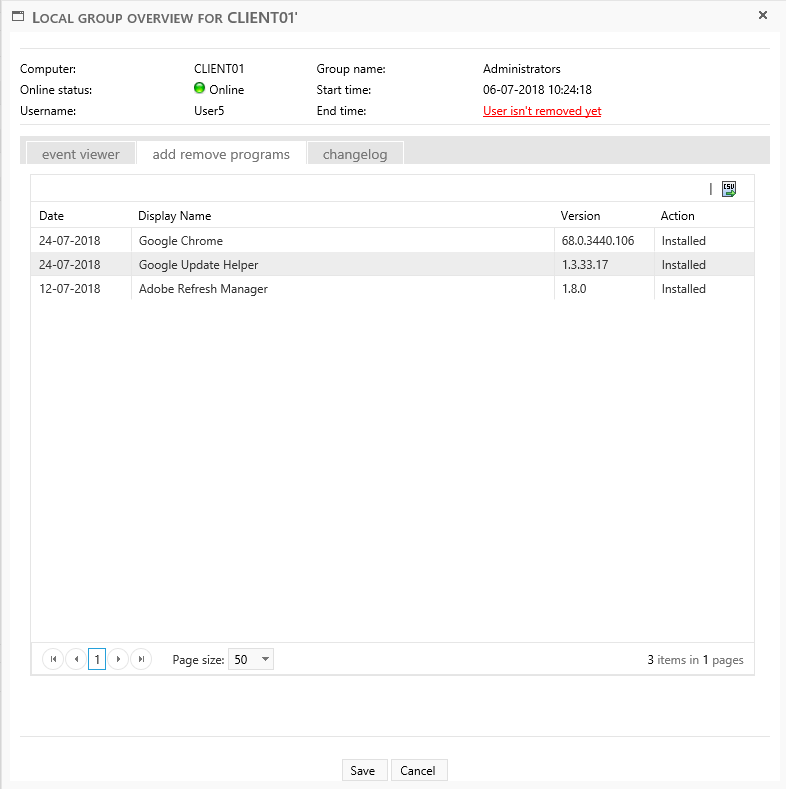Viewport: 786px width, 789px height.
Task: Go to the next page of results
Action: pyautogui.click(x=118, y=659)
